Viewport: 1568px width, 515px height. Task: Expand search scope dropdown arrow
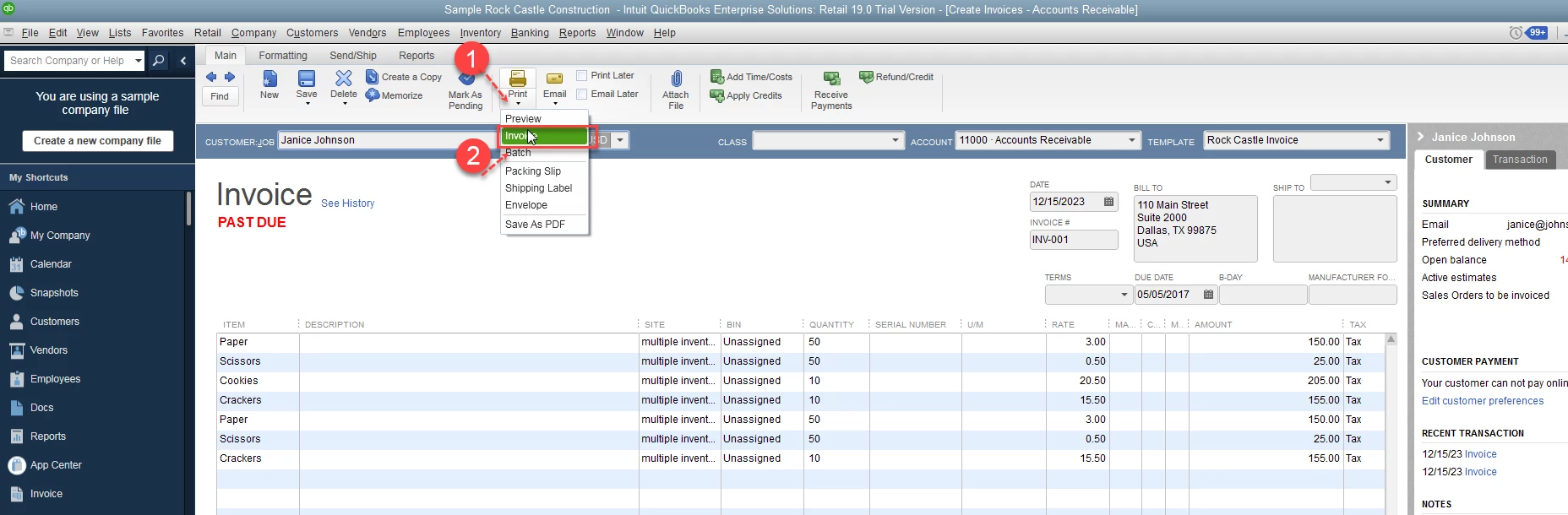(x=139, y=61)
